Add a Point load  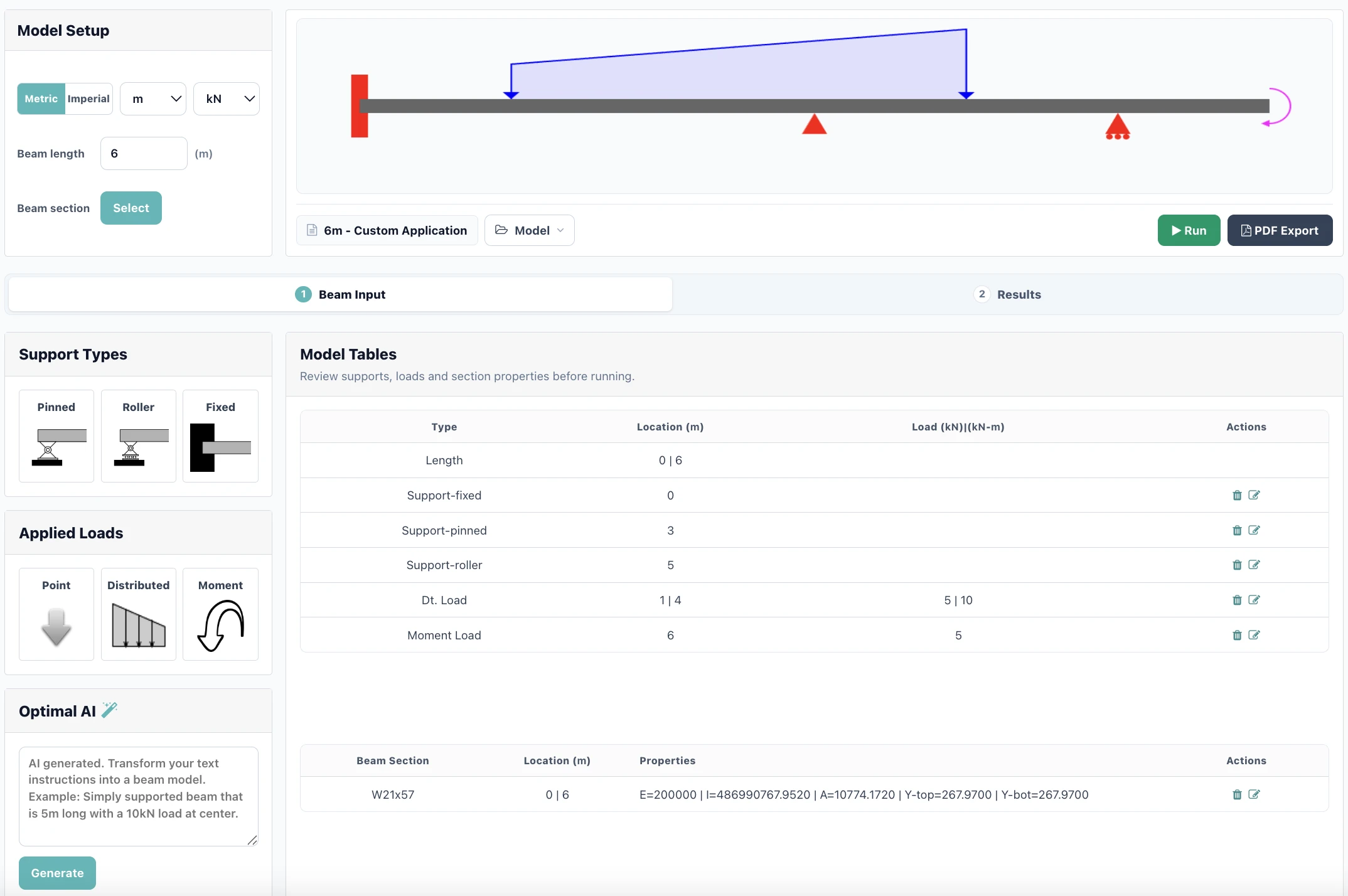click(56, 614)
